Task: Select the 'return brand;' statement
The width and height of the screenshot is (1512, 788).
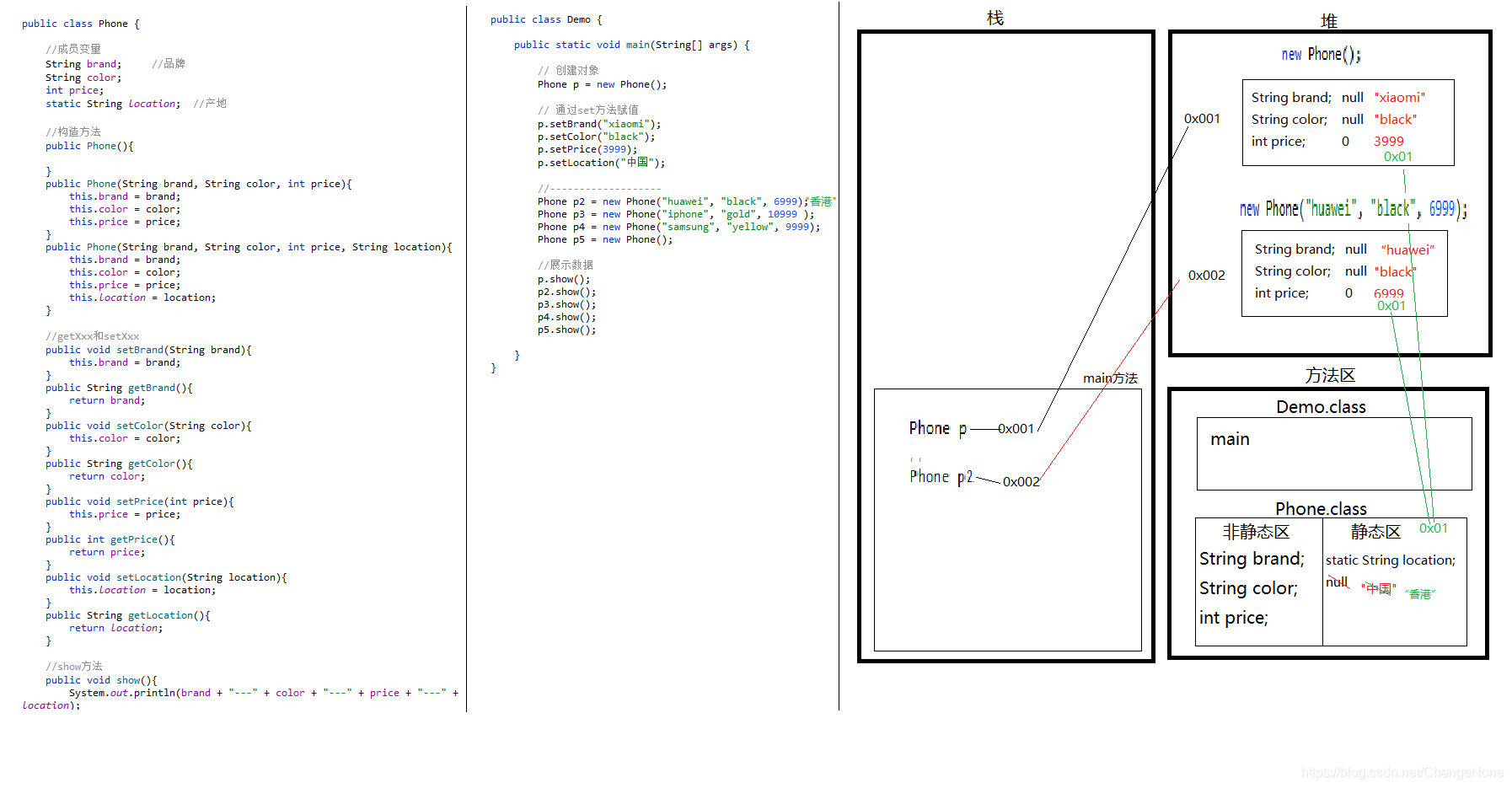Action: 107,400
